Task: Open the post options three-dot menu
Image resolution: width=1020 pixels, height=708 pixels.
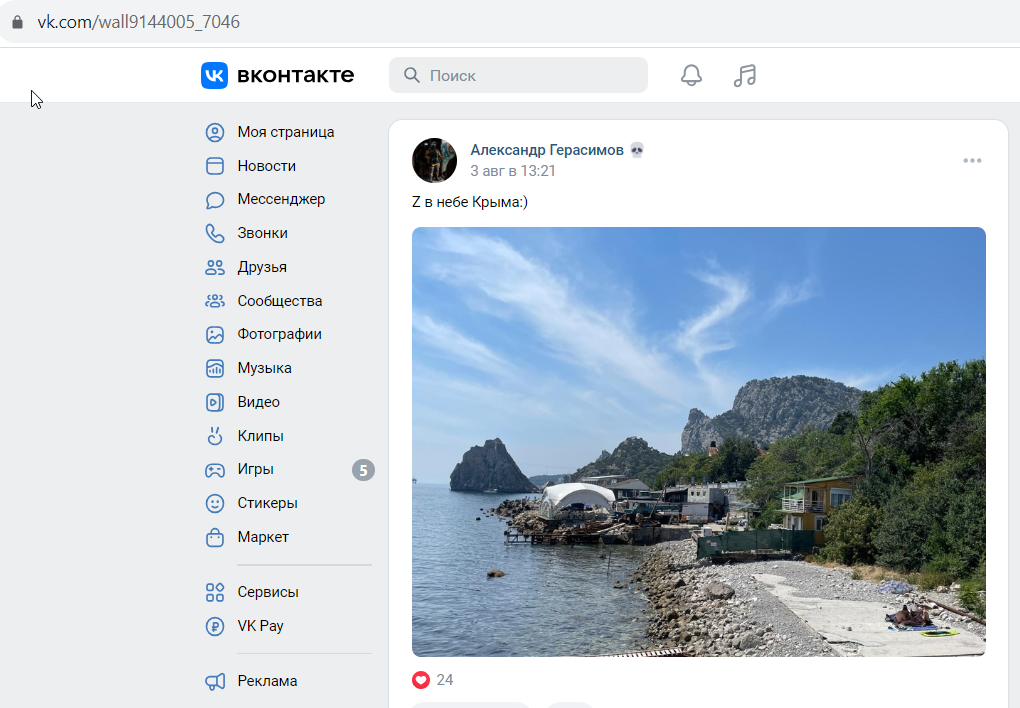Action: click(973, 161)
